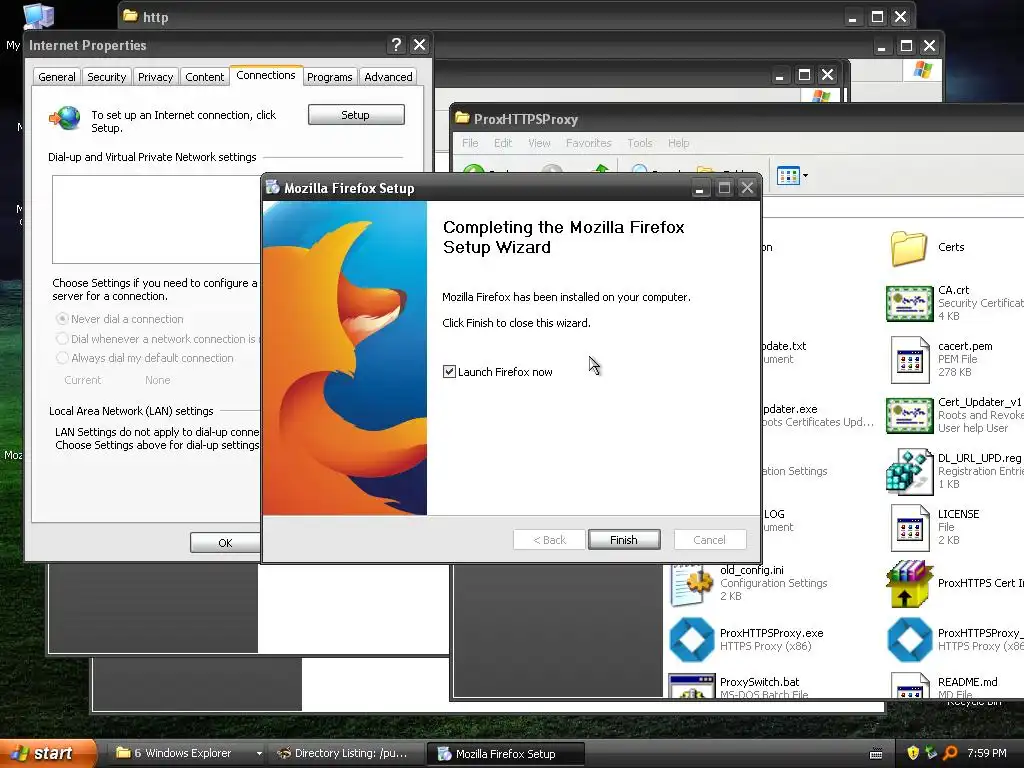The width and height of the screenshot is (1024, 768).
Task: Open View menu in ProxHTTPSProxy window
Action: point(539,143)
